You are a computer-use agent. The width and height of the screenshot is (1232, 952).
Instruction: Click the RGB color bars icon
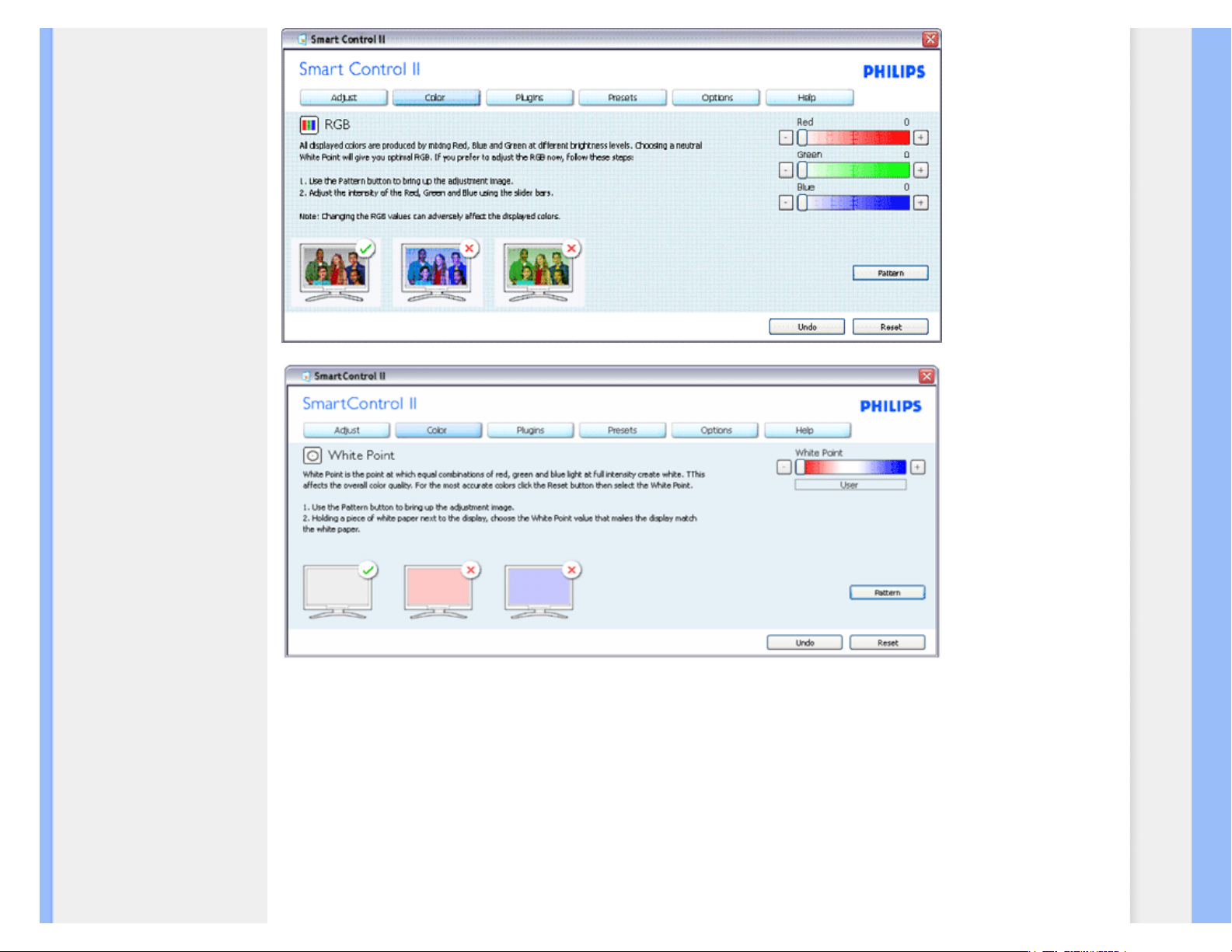309,125
